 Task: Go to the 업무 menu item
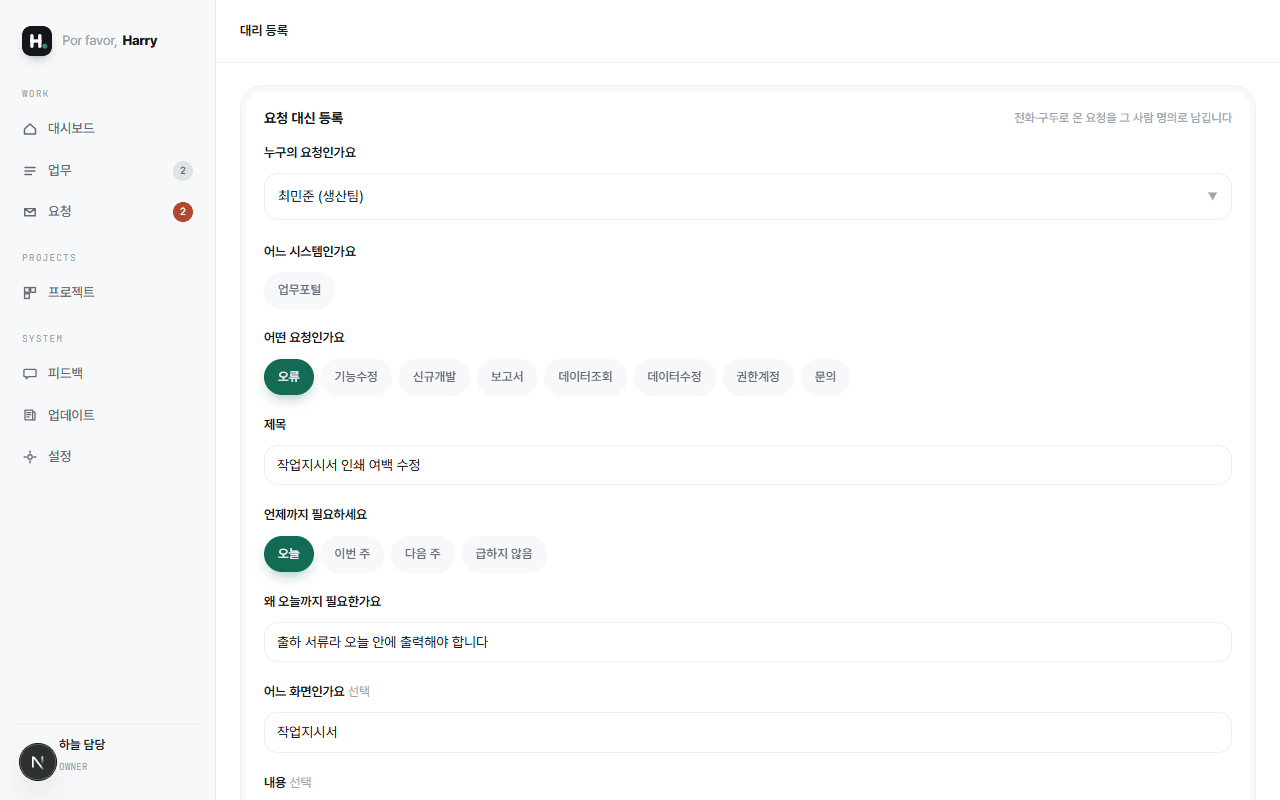point(108,171)
